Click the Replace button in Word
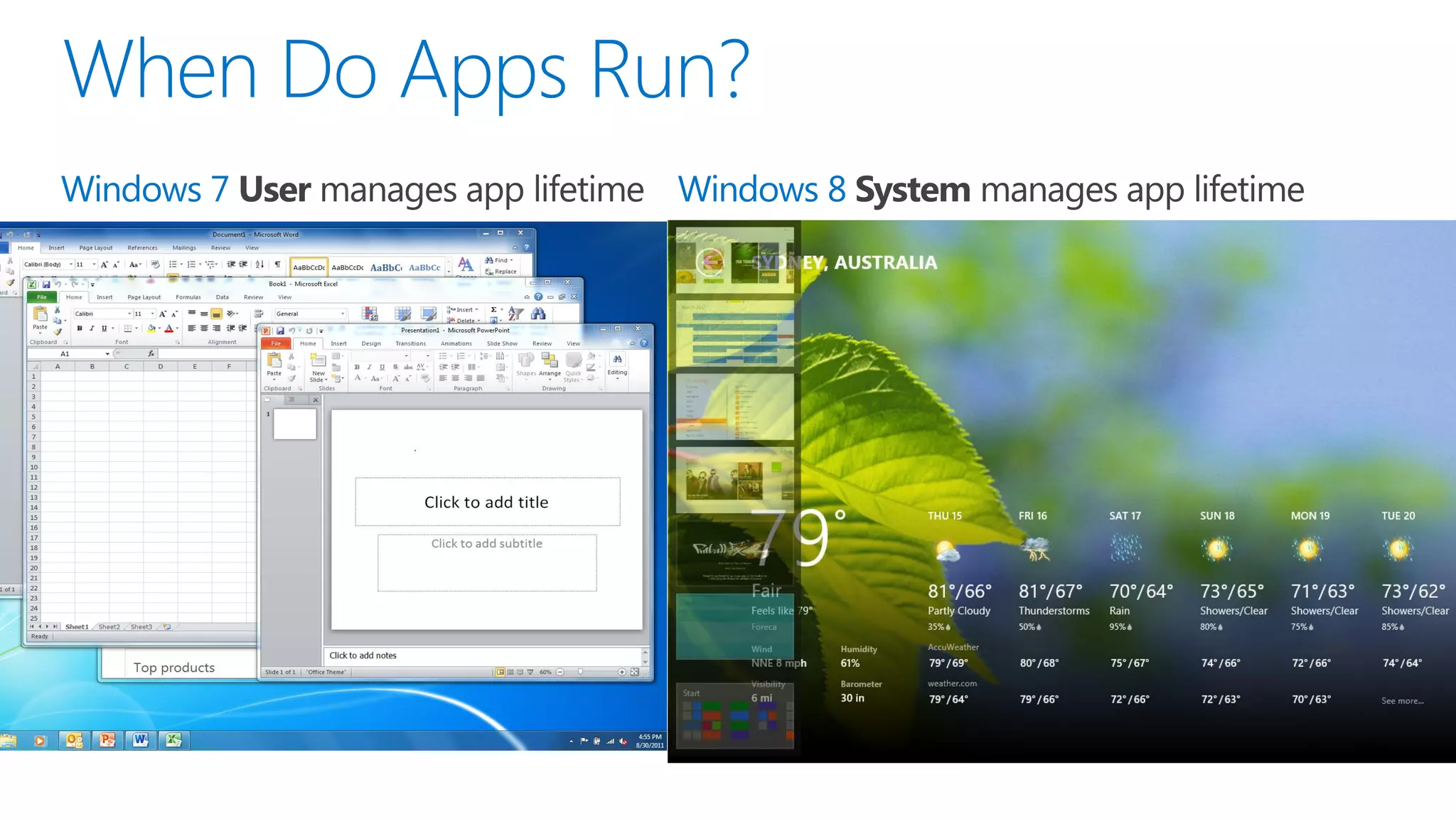 pos(501,272)
